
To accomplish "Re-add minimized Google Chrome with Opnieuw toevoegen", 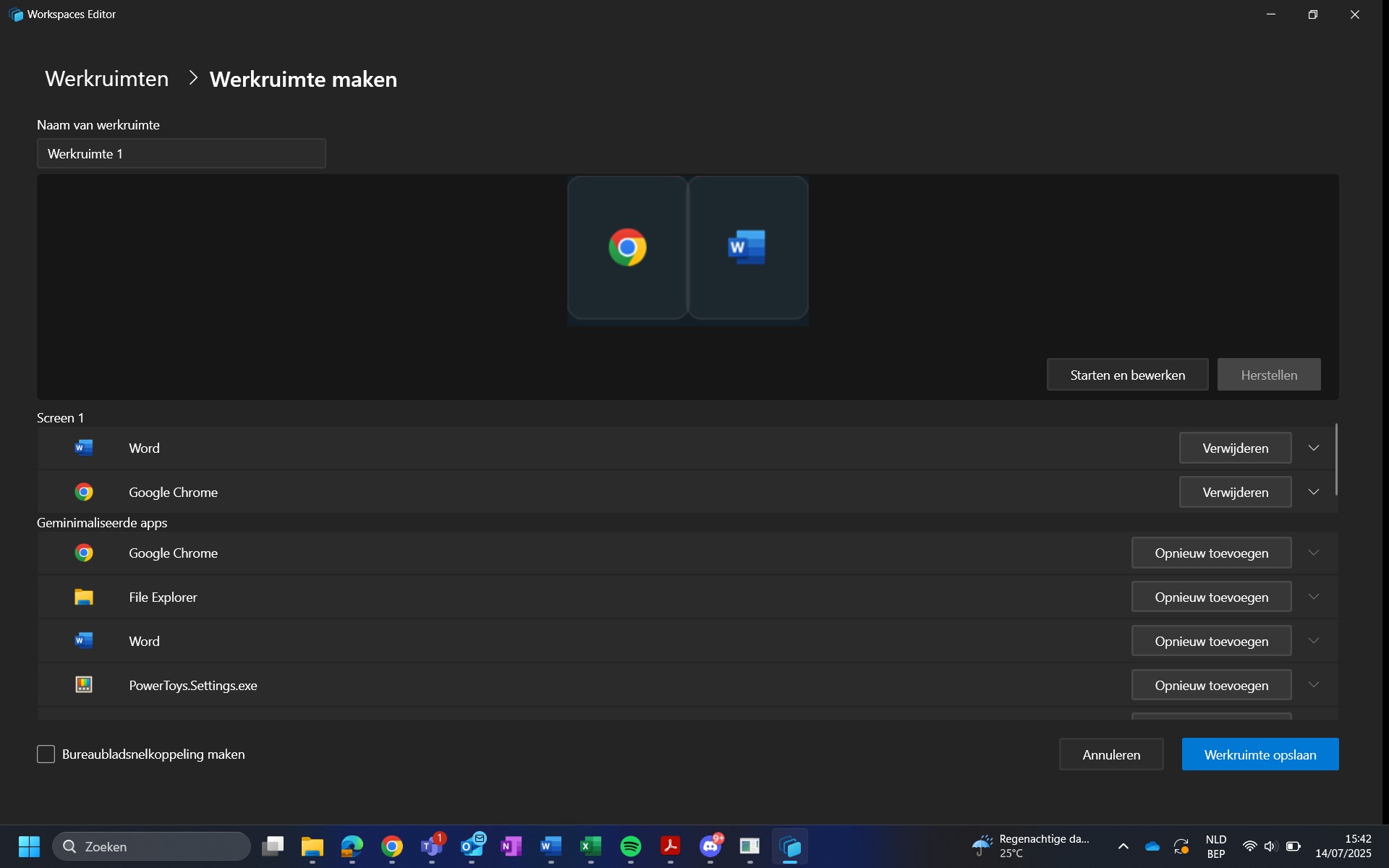I will click(1211, 553).
